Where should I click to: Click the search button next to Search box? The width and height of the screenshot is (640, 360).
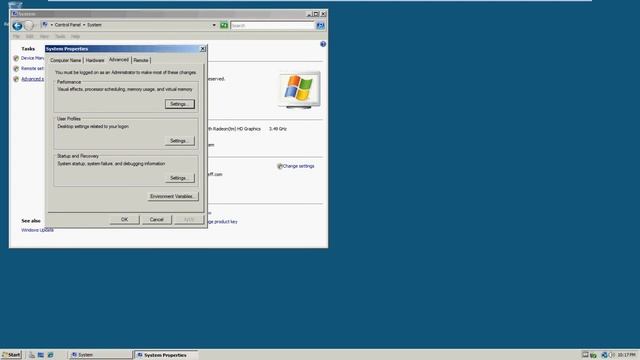pos(320,26)
